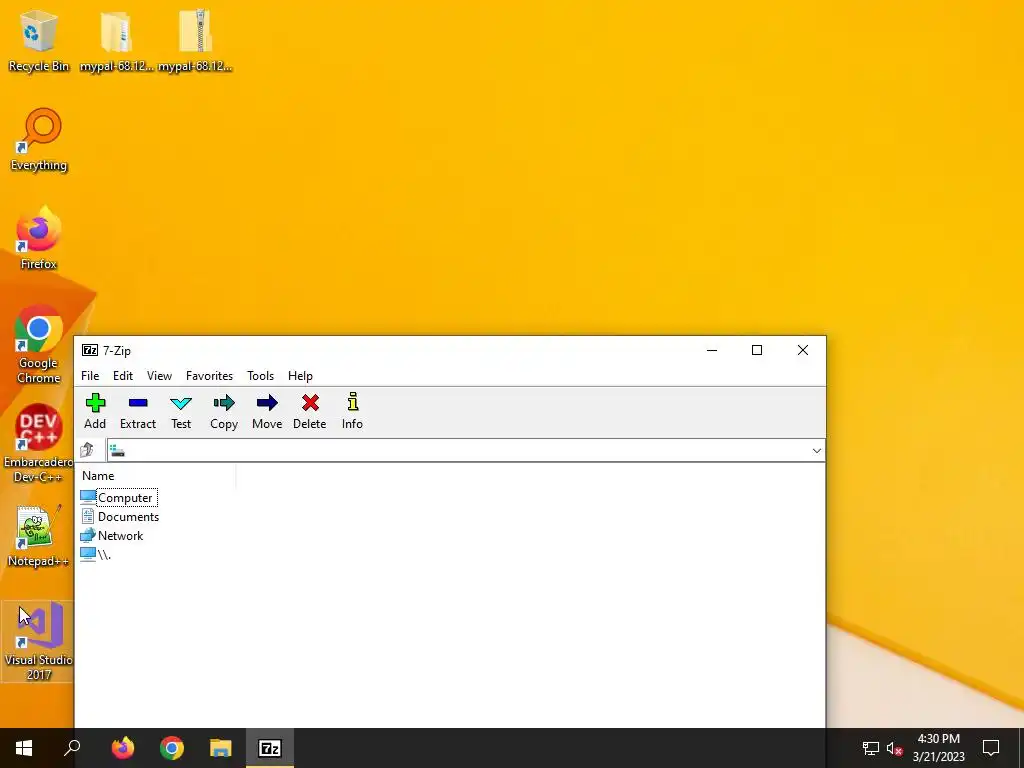Screen dimensions: 1024x768
Task: Select the 'Computer' row text
Action: click(125, 498)
